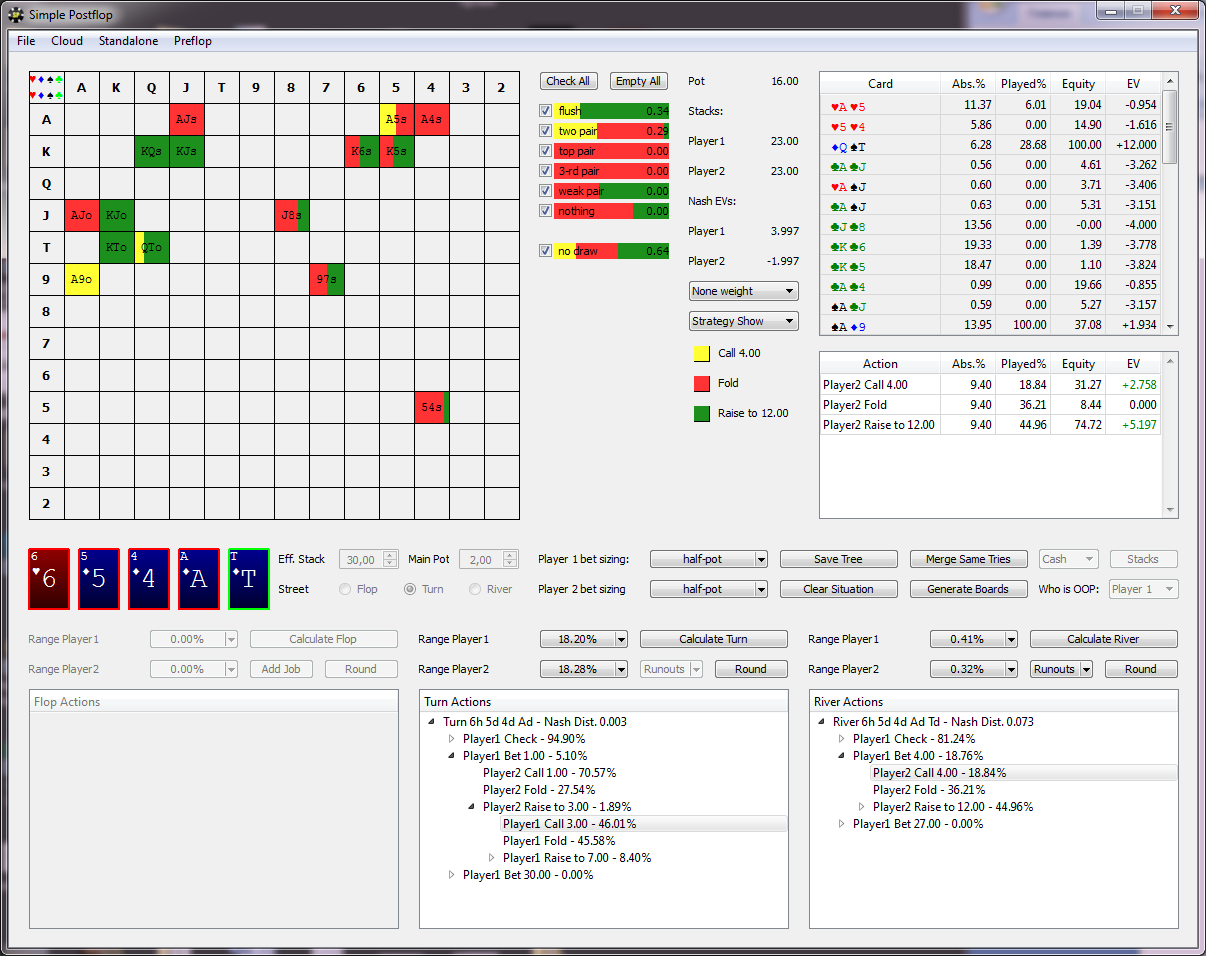This screenshot has height=956, width=1206.
Task: Expand Player2 Raise to 12.00 - 44.96% node
Action: (x=862, y=807)
